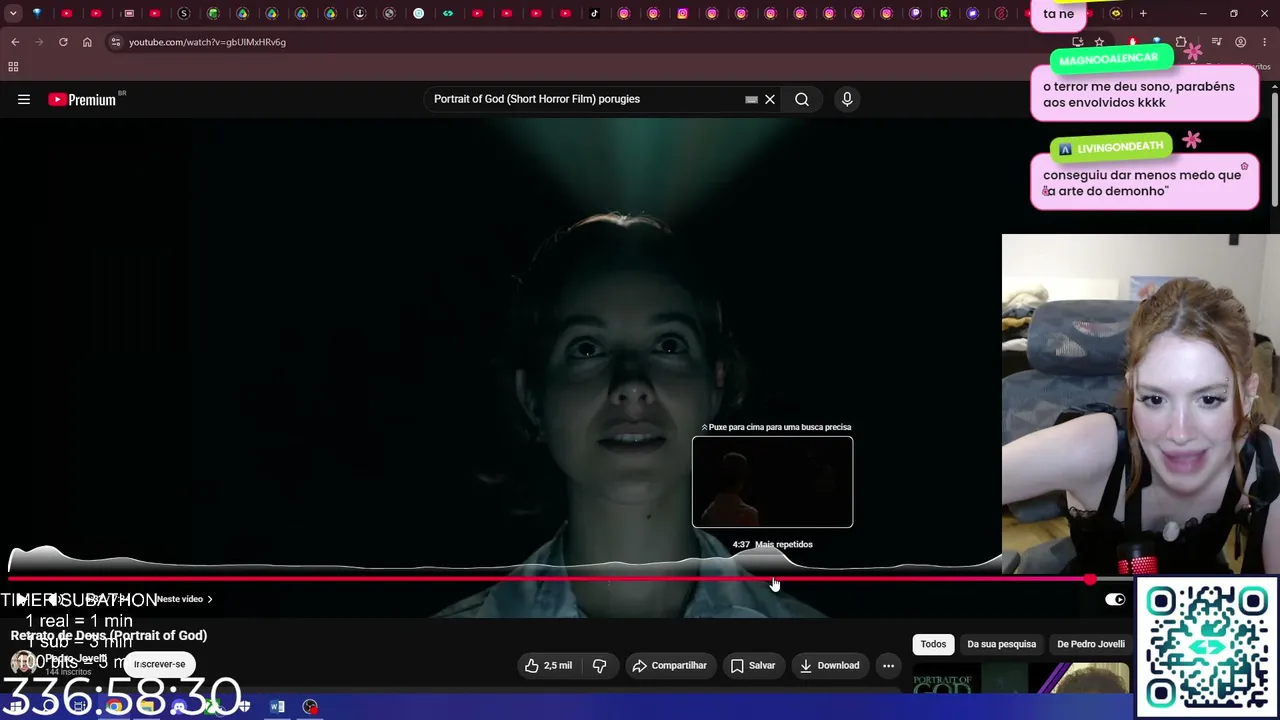Select the 'Da sua pesquisa' filter chip

pyautogui.click(x=1002, y=644)
